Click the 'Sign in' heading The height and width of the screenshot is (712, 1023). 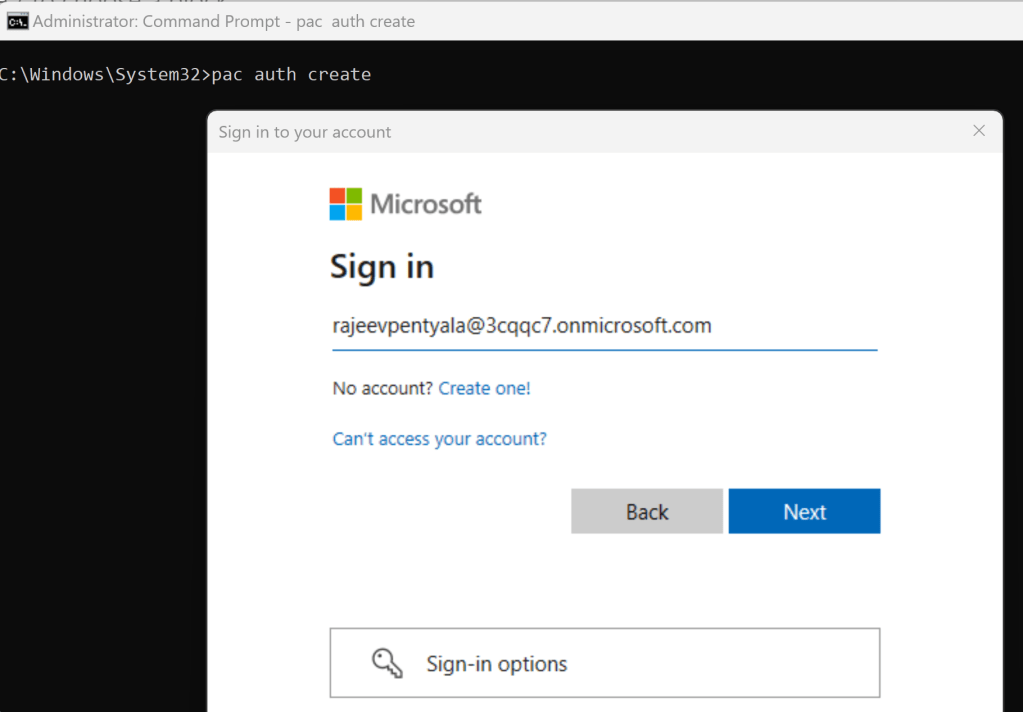coord(382,267)
